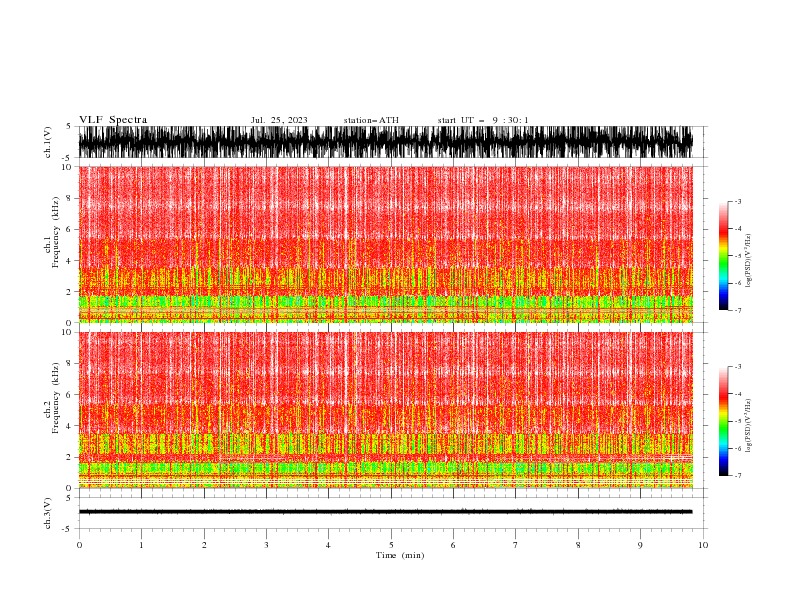The height and width of the screenshot is (612, 792).
Task: Click the time axis tick label "7"
Action: 516,545
